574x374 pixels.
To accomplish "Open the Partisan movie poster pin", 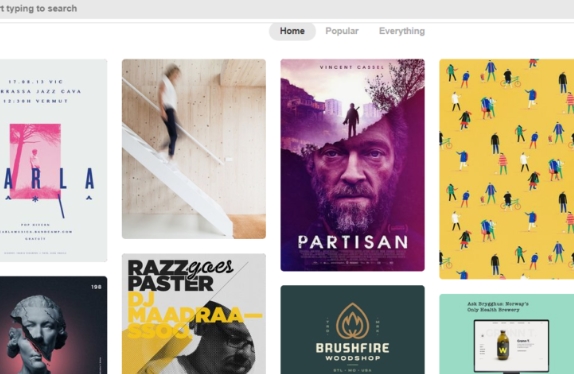I will [x=353, y=165].
